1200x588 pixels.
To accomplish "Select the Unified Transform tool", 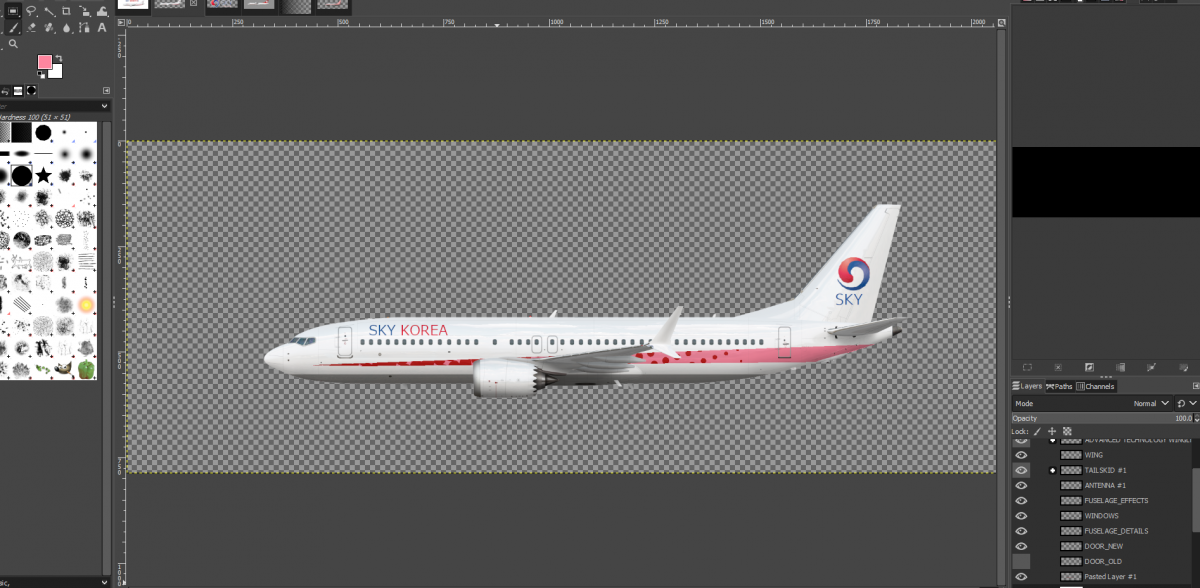I will [84, 11].
